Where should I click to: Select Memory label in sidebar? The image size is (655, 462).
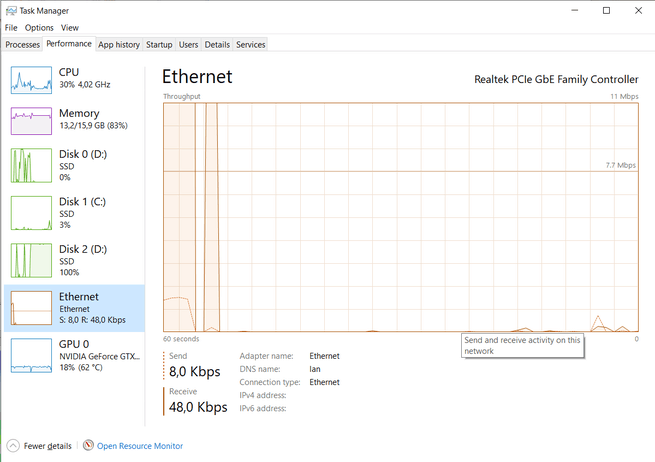pos(79,113)
